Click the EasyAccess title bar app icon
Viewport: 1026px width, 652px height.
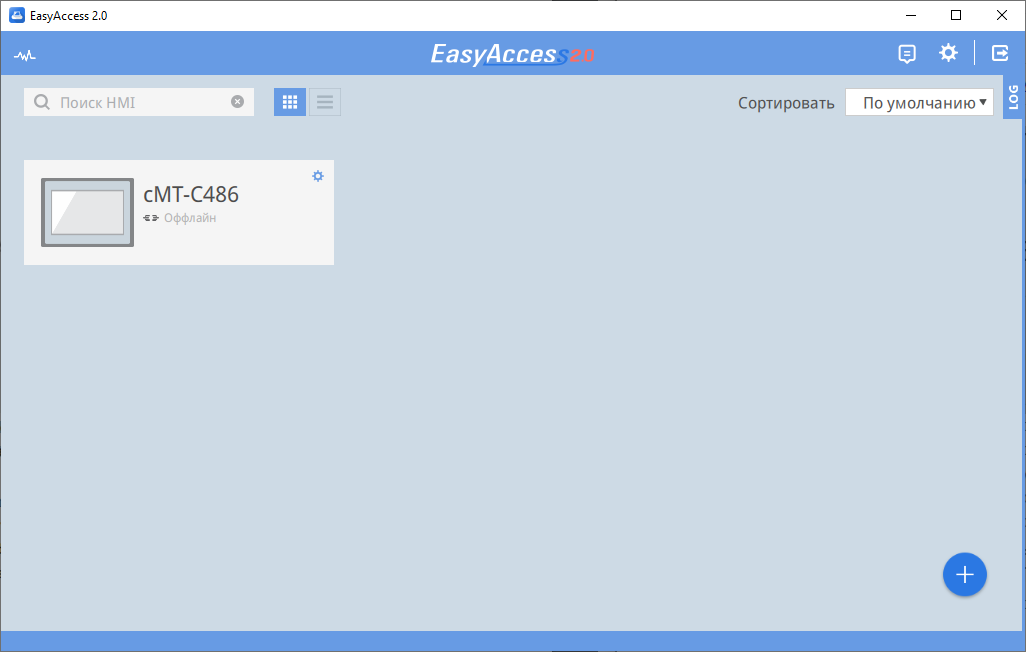17,15
